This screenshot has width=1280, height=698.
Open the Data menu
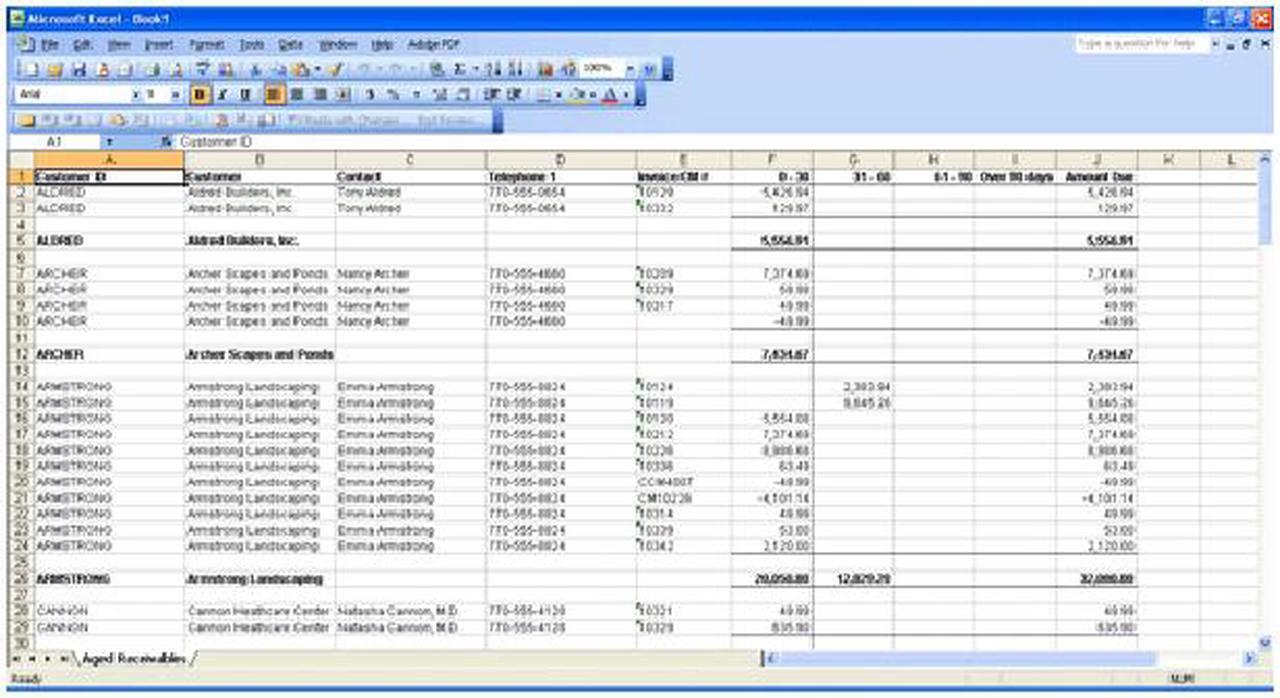click(291, 45)
